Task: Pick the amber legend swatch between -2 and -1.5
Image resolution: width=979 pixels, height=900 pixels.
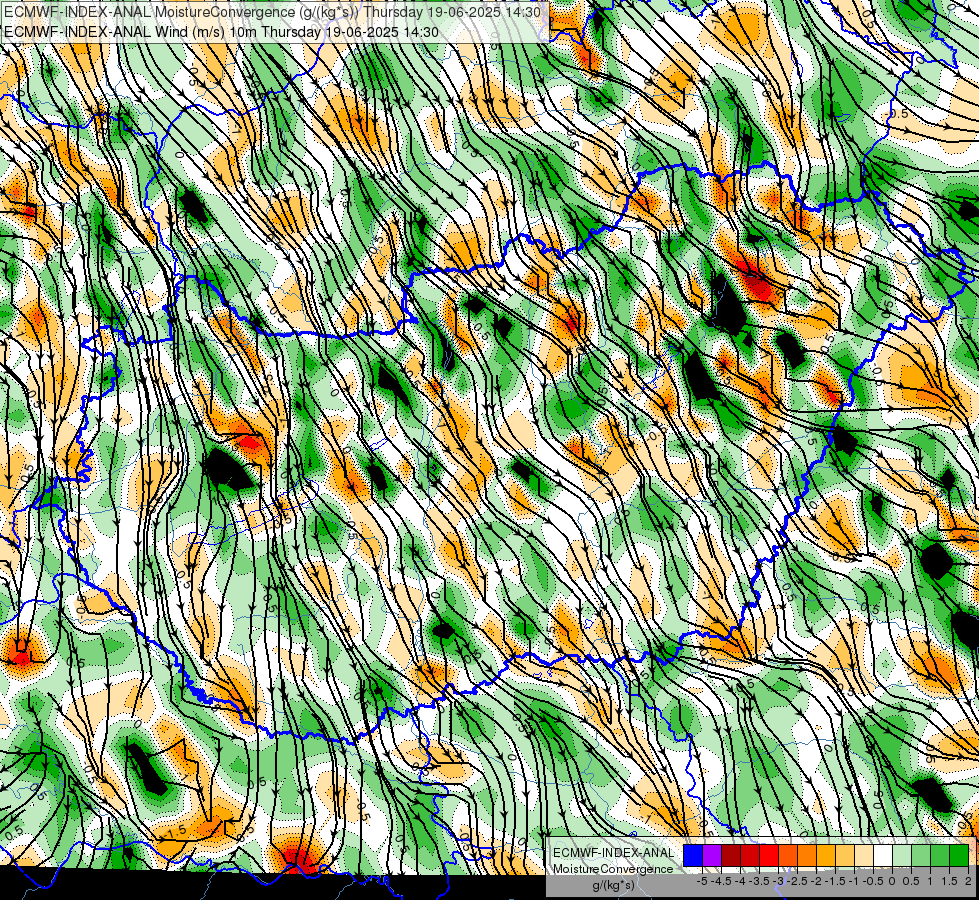Action: pyautogui.click(x=826, y=856)
